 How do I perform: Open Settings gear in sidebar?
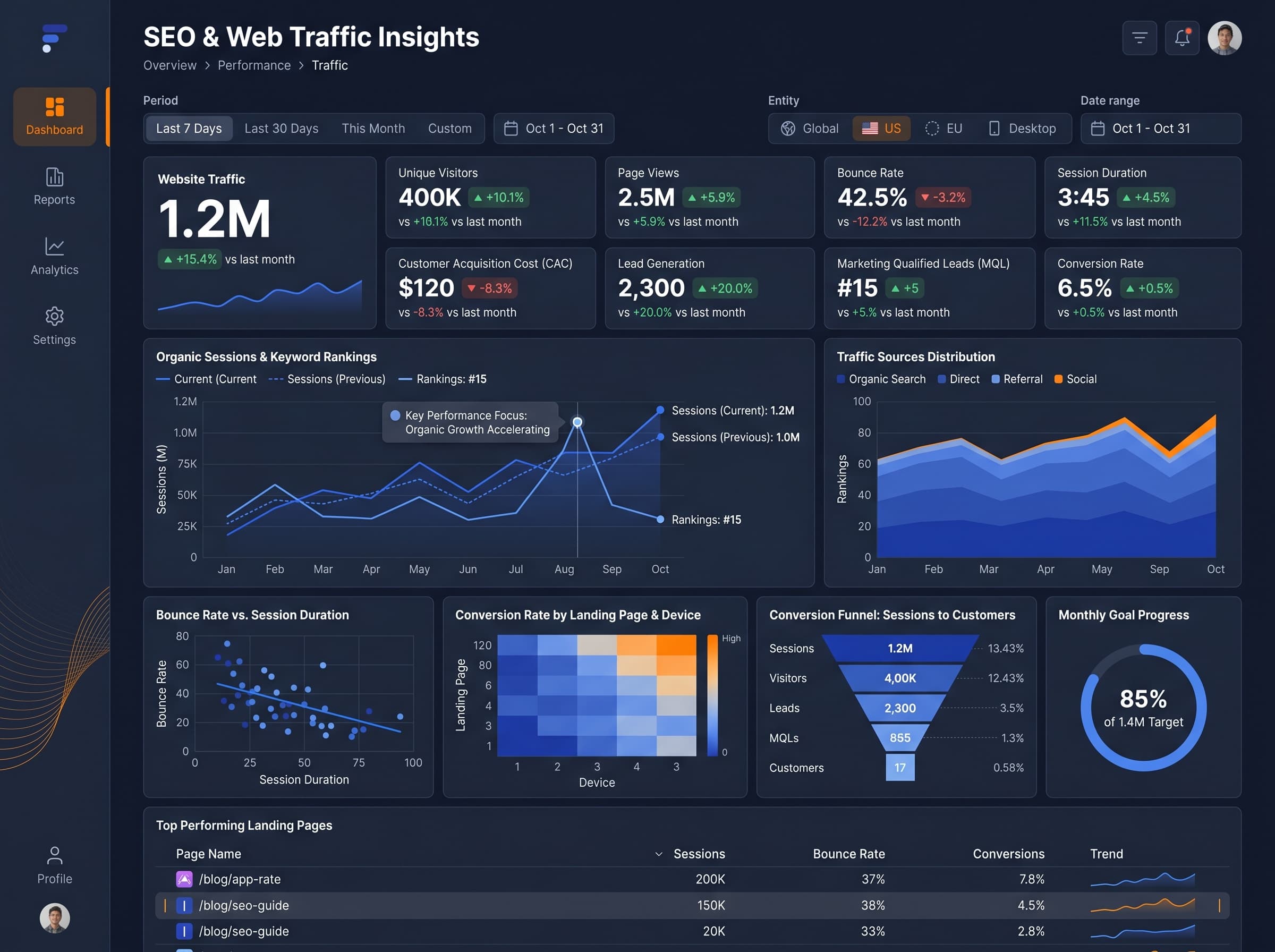coord(54,317)
